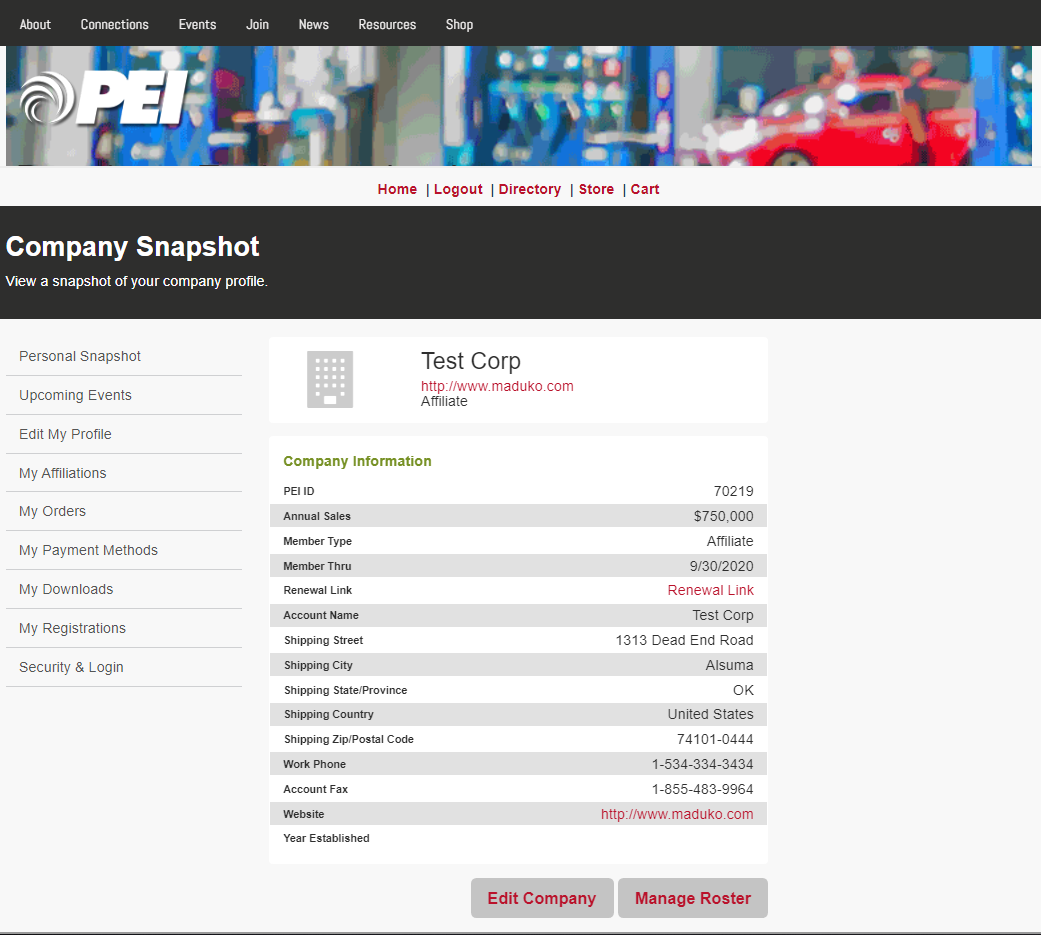The image size is (1041, 935).
Task: Open My Registrations in sidebar
Action: [72, 628]
